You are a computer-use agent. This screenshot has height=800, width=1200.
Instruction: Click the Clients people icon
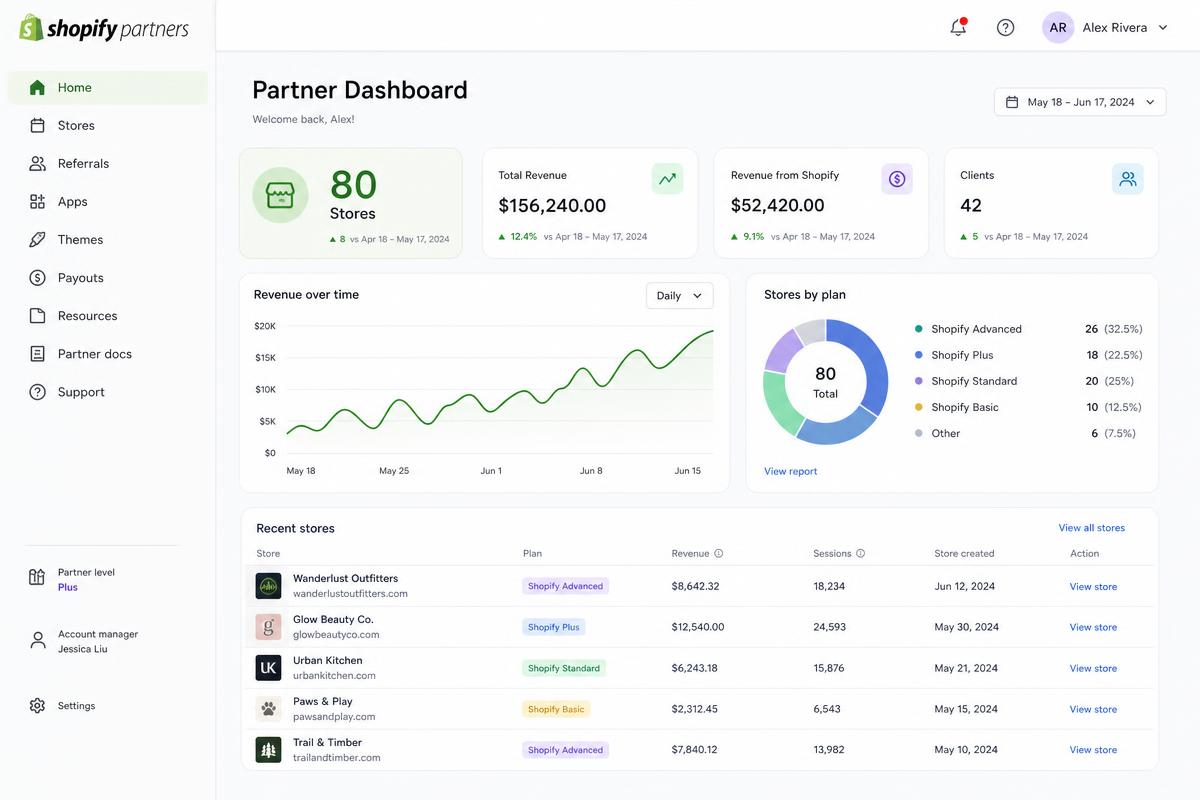click(1128, 179)
